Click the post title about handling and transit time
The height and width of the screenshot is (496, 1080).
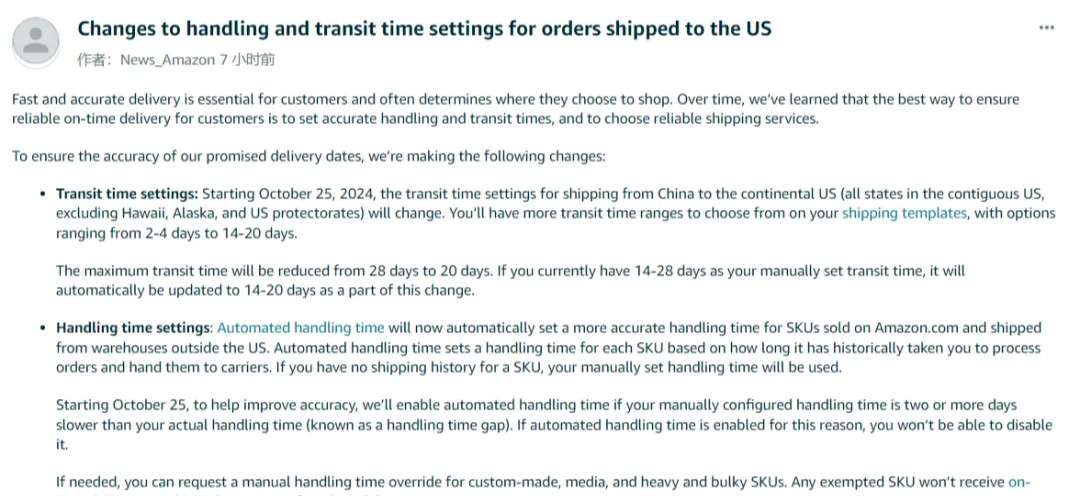(424, 29)
